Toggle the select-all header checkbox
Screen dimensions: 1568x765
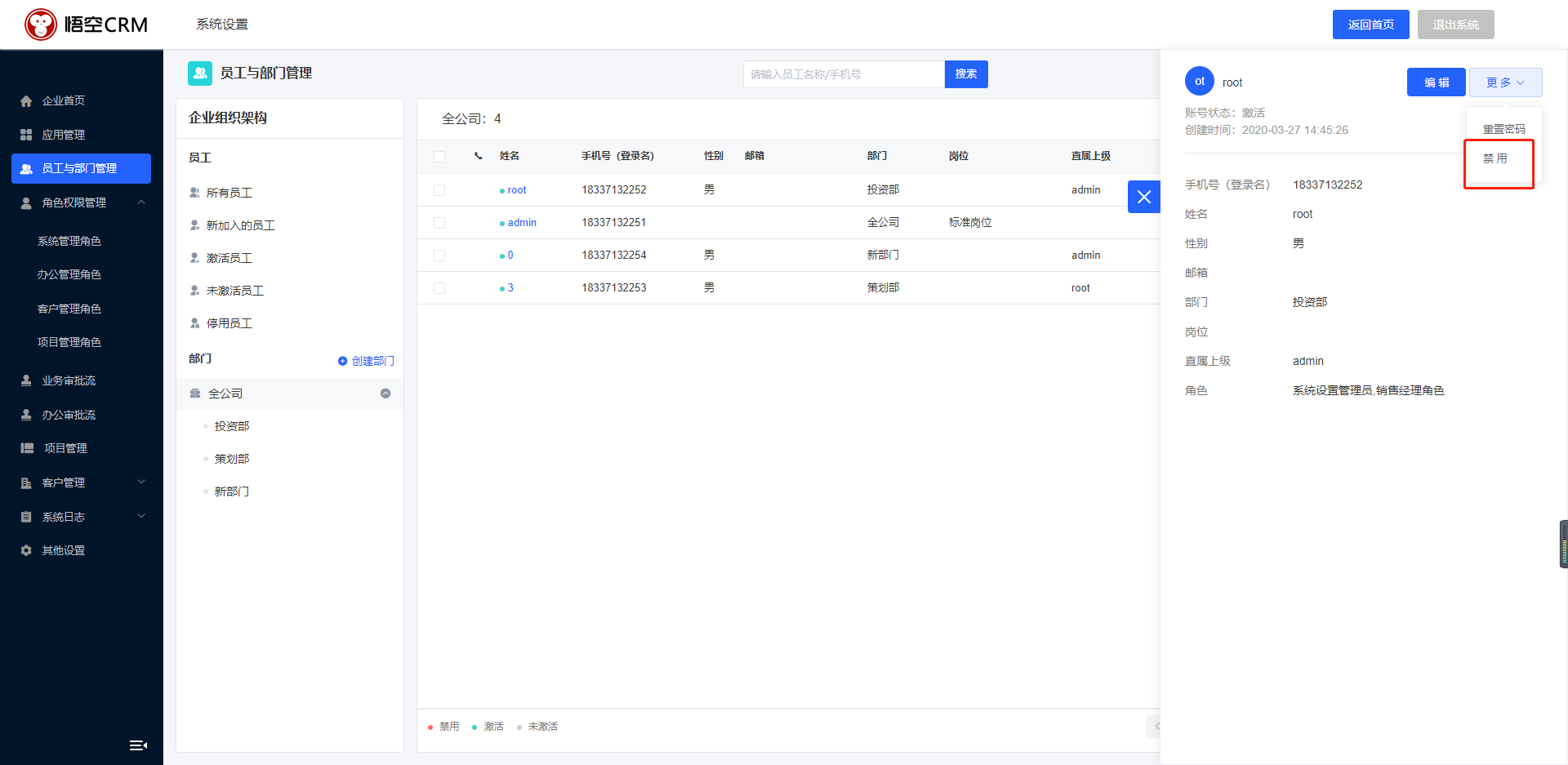pyautogui.click(x=439, y=157)
